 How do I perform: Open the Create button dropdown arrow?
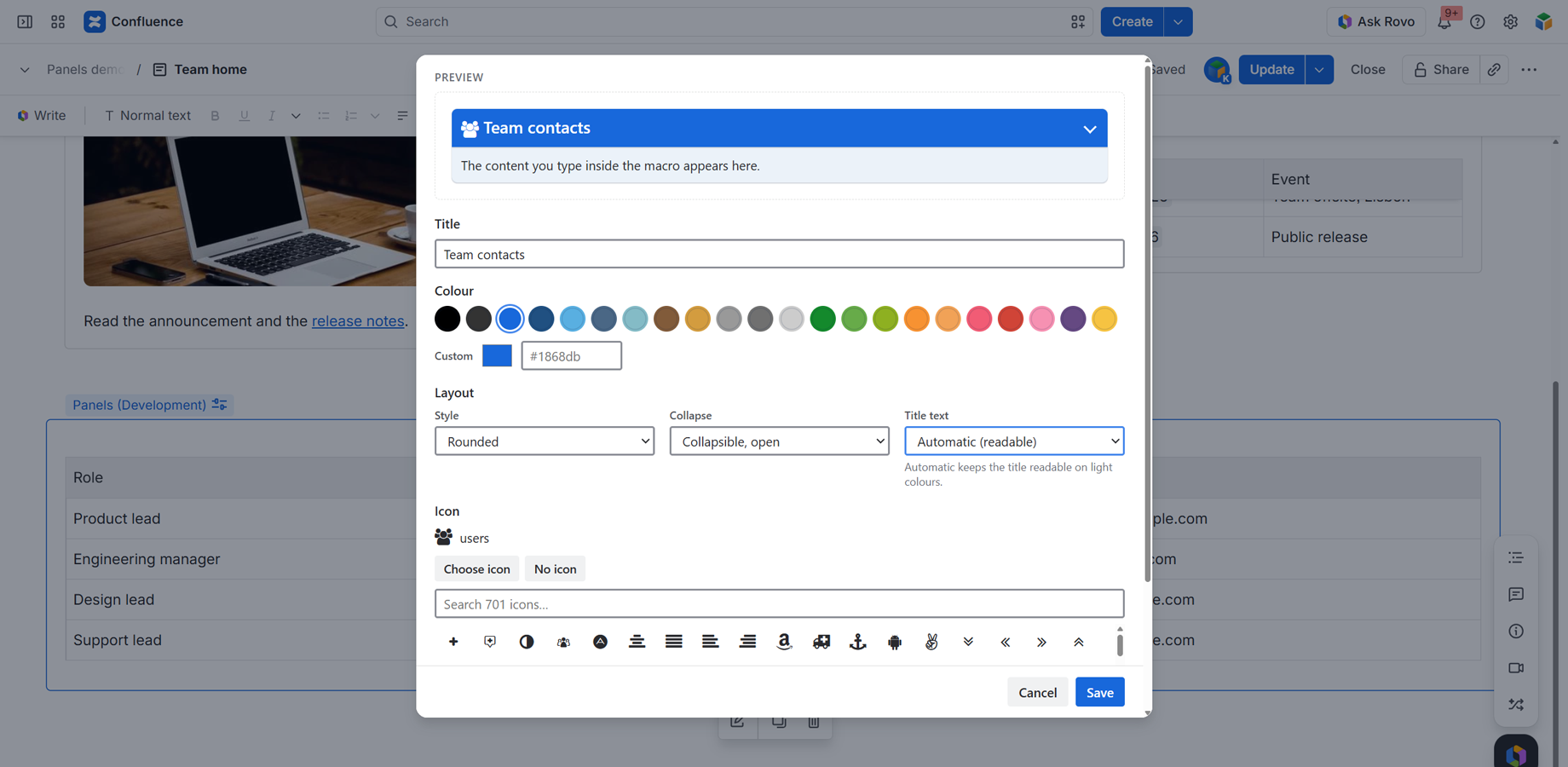tap(1178, 22)
